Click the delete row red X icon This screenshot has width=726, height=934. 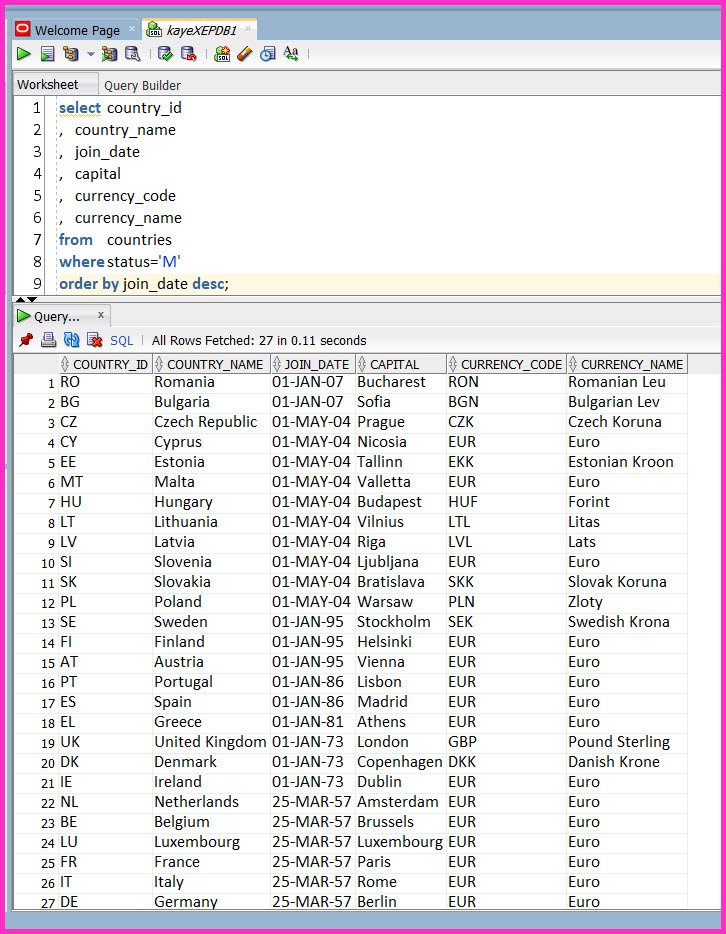[95, 340]
